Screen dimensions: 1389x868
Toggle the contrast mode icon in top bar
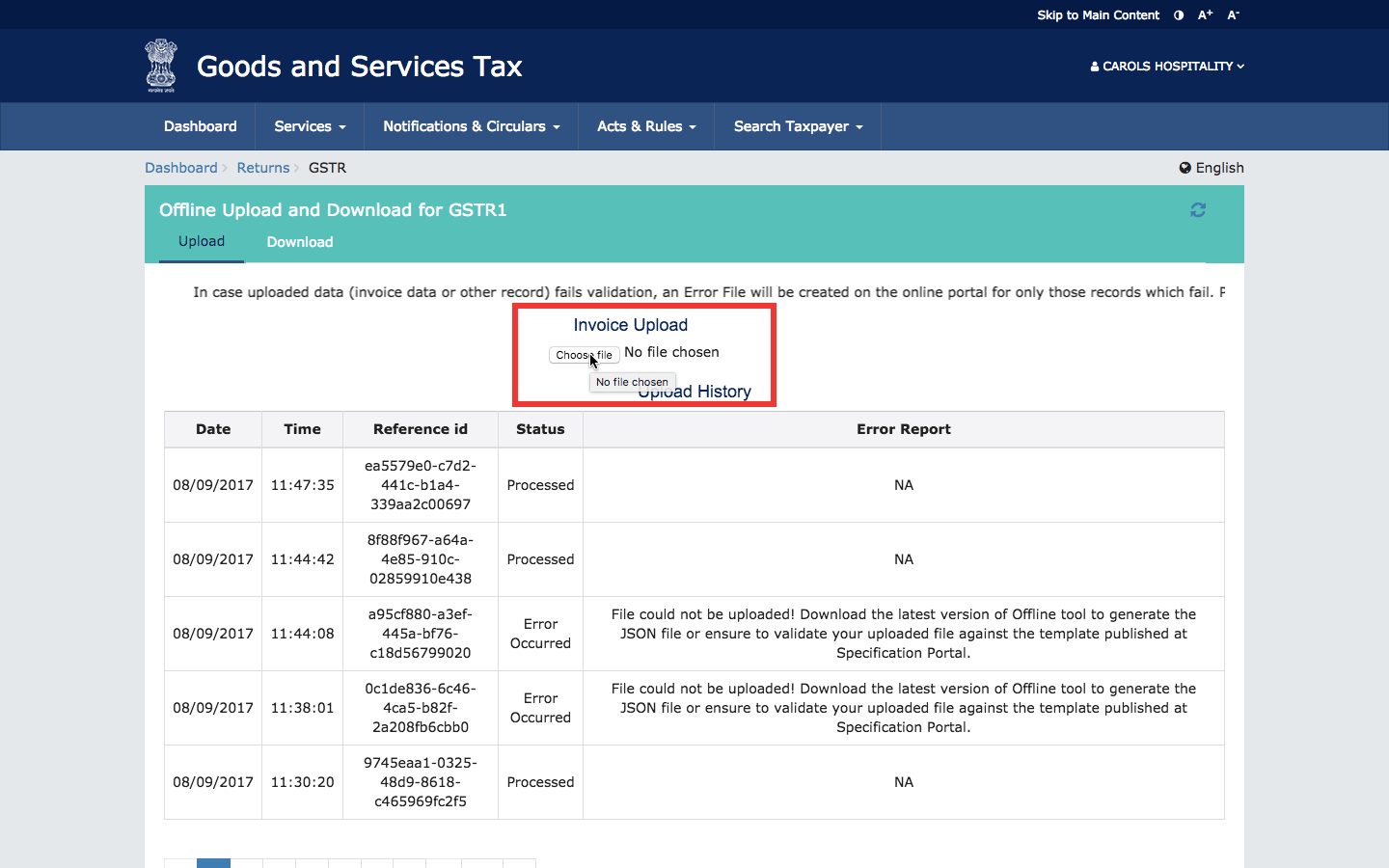pyautogui.click(x=1178, y=14)
